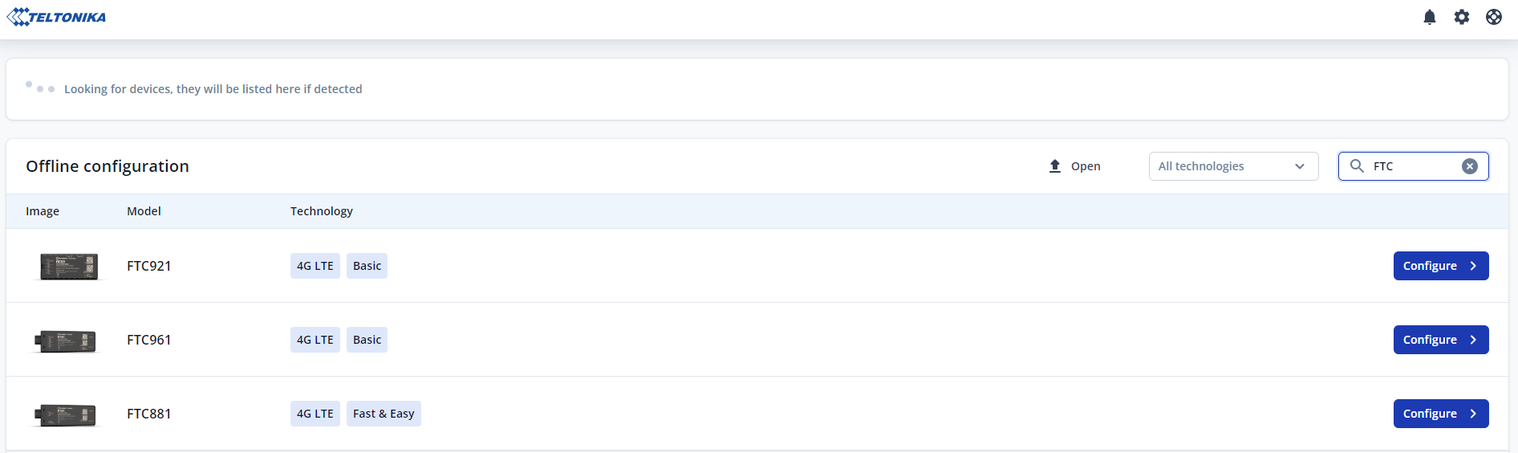Click the Teltonika logo
Screen dimensions: 1518x453
57,17
